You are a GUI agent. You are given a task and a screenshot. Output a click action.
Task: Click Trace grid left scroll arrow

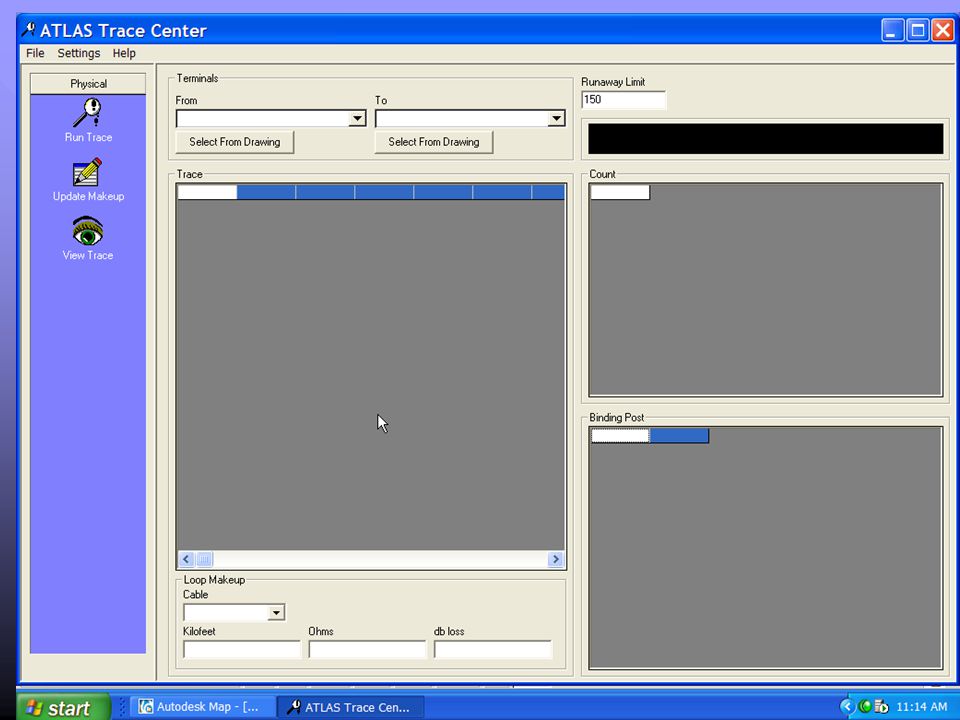pos(186,559)
